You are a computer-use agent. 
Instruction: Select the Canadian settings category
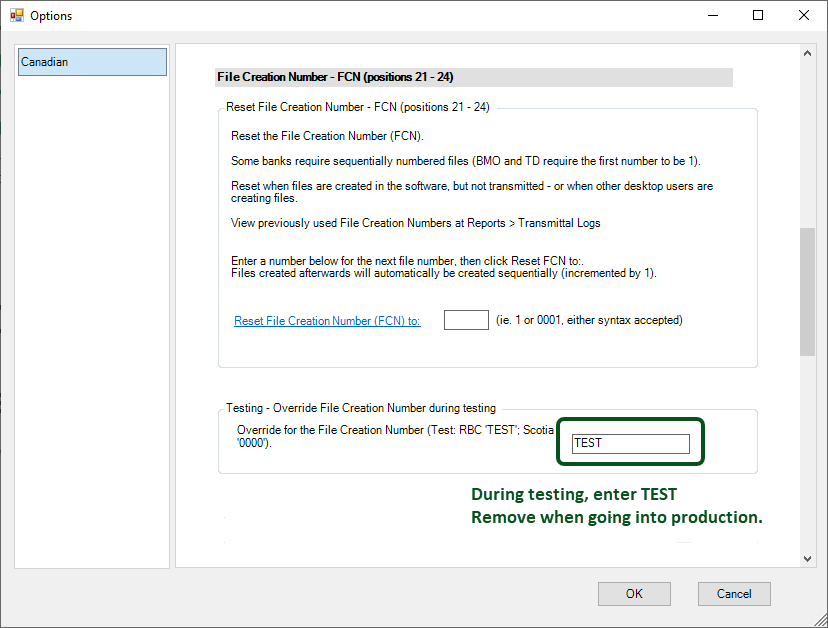click(91, 61)
